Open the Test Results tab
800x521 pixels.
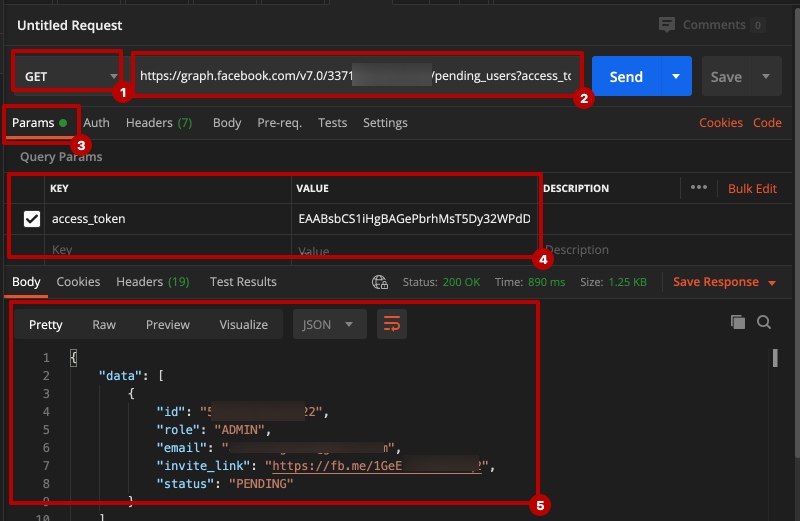pyautogui.click(x=243, y=282)
